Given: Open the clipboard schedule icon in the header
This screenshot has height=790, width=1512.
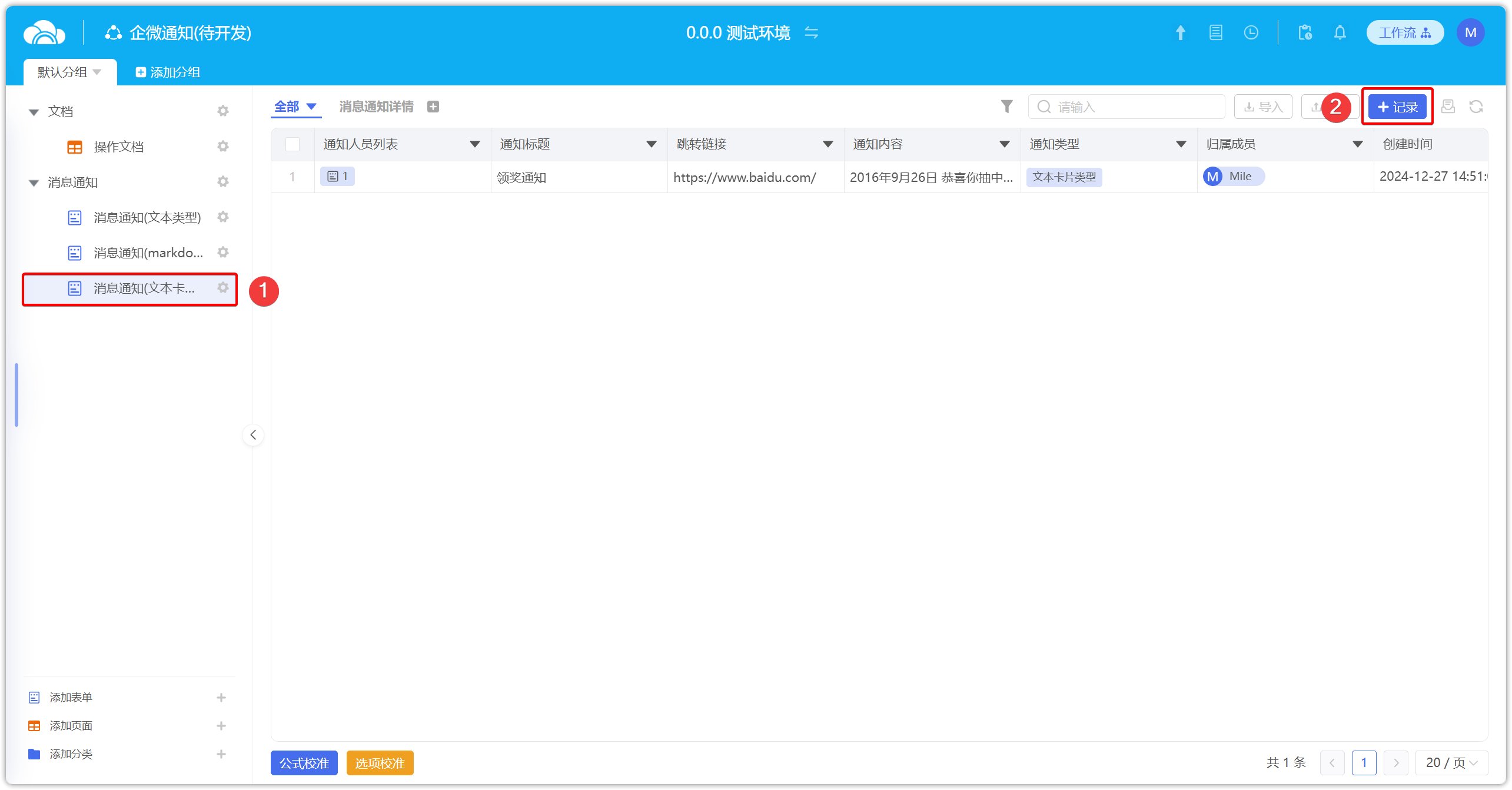Looking at the screenshot, I should pyautogui.click(x=1305, y=32).
